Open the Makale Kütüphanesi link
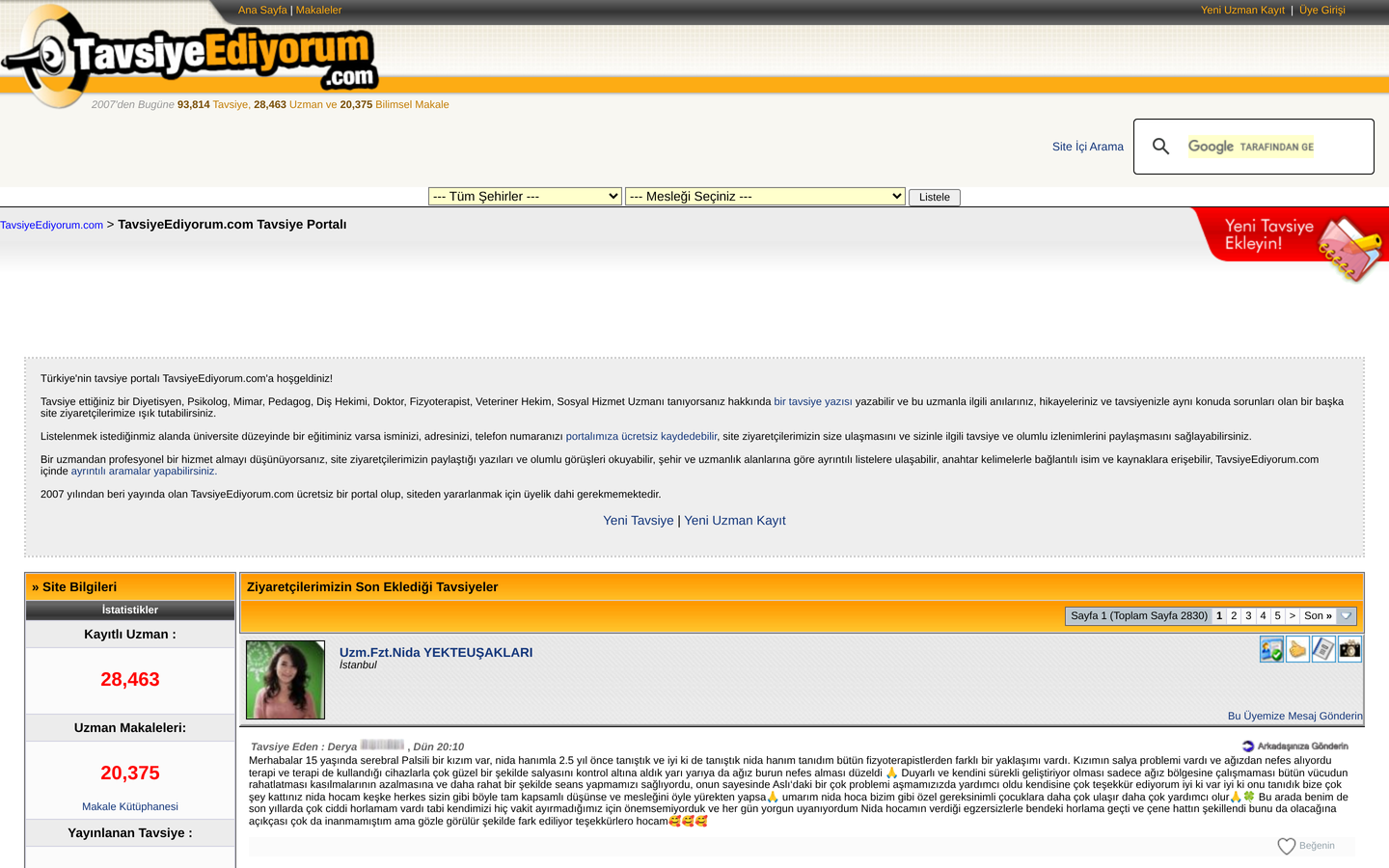Screen dimensions: 1389x868 point(130,806)
